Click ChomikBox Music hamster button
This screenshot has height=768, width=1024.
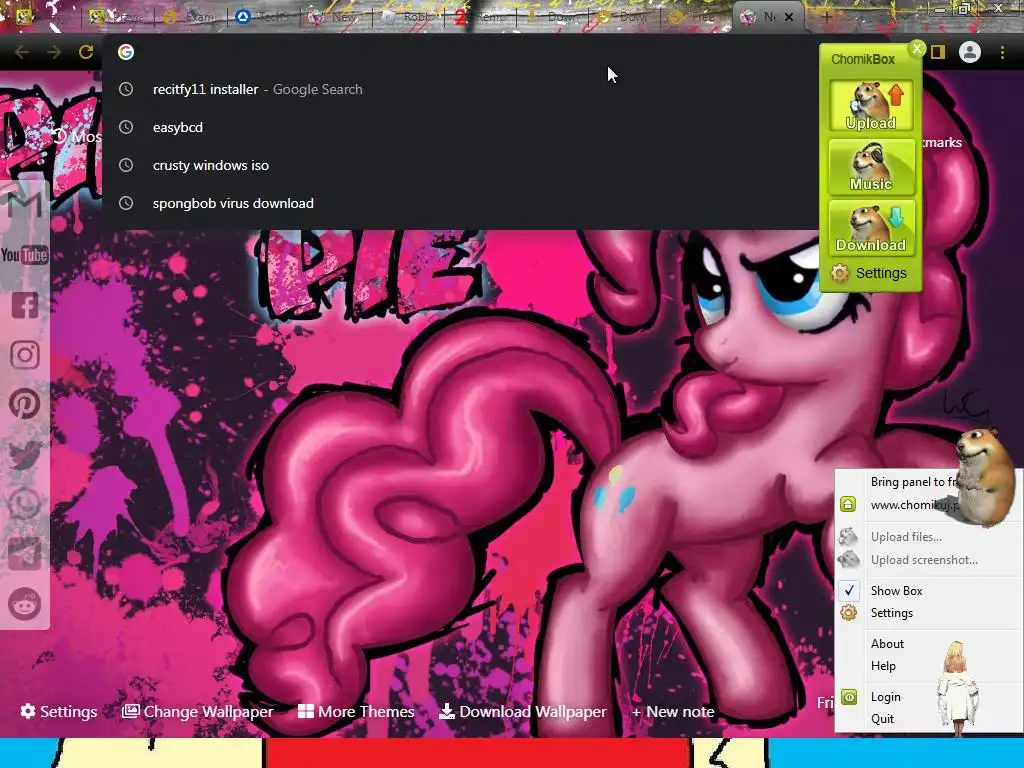871,167
